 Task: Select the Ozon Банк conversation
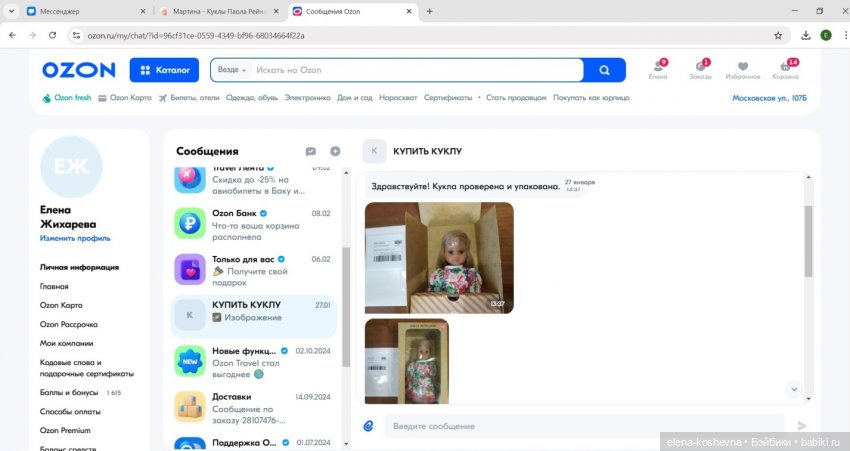254,221
